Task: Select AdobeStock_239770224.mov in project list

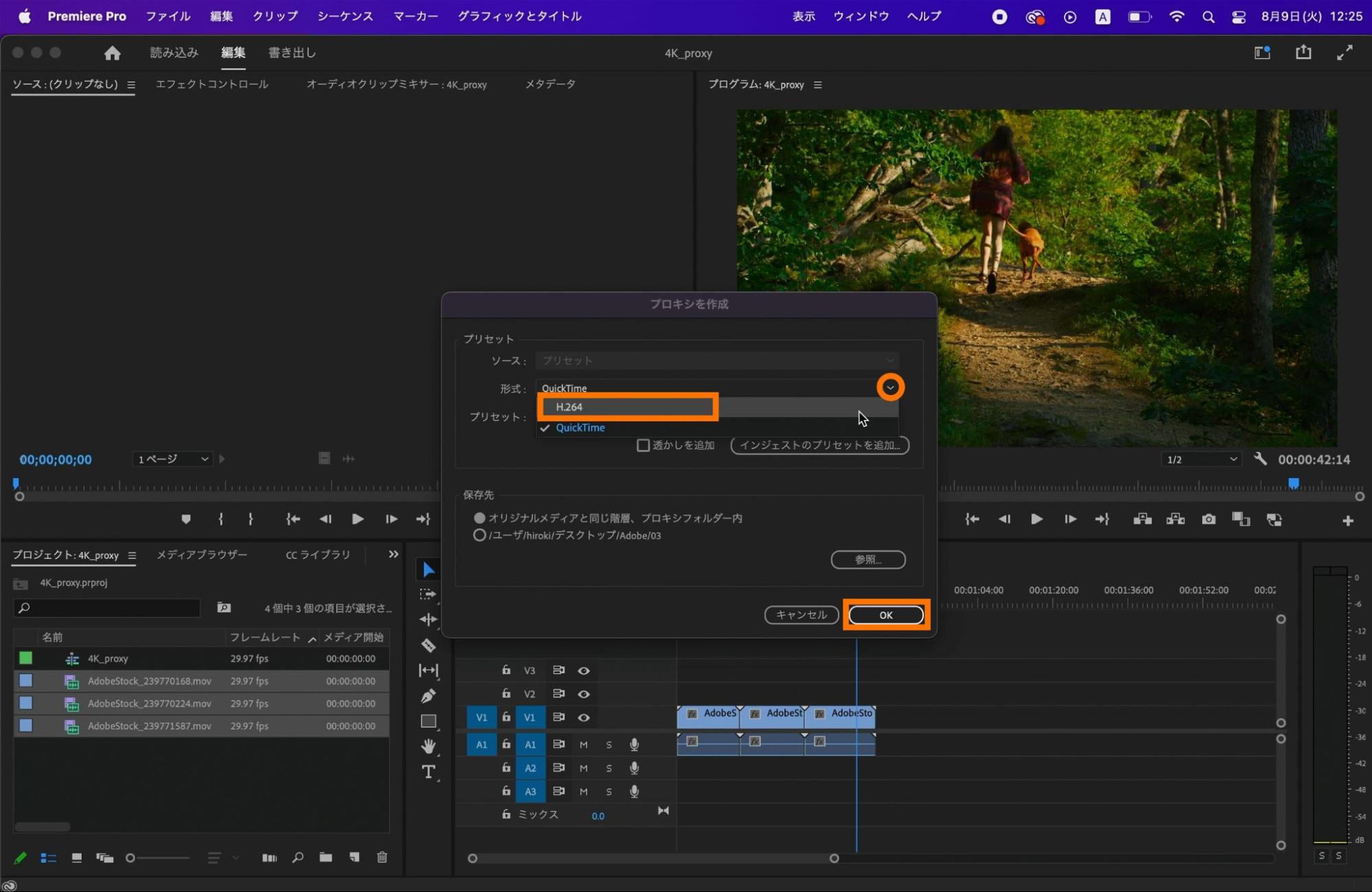Action: pyautogui.click(x=149, y=703)
